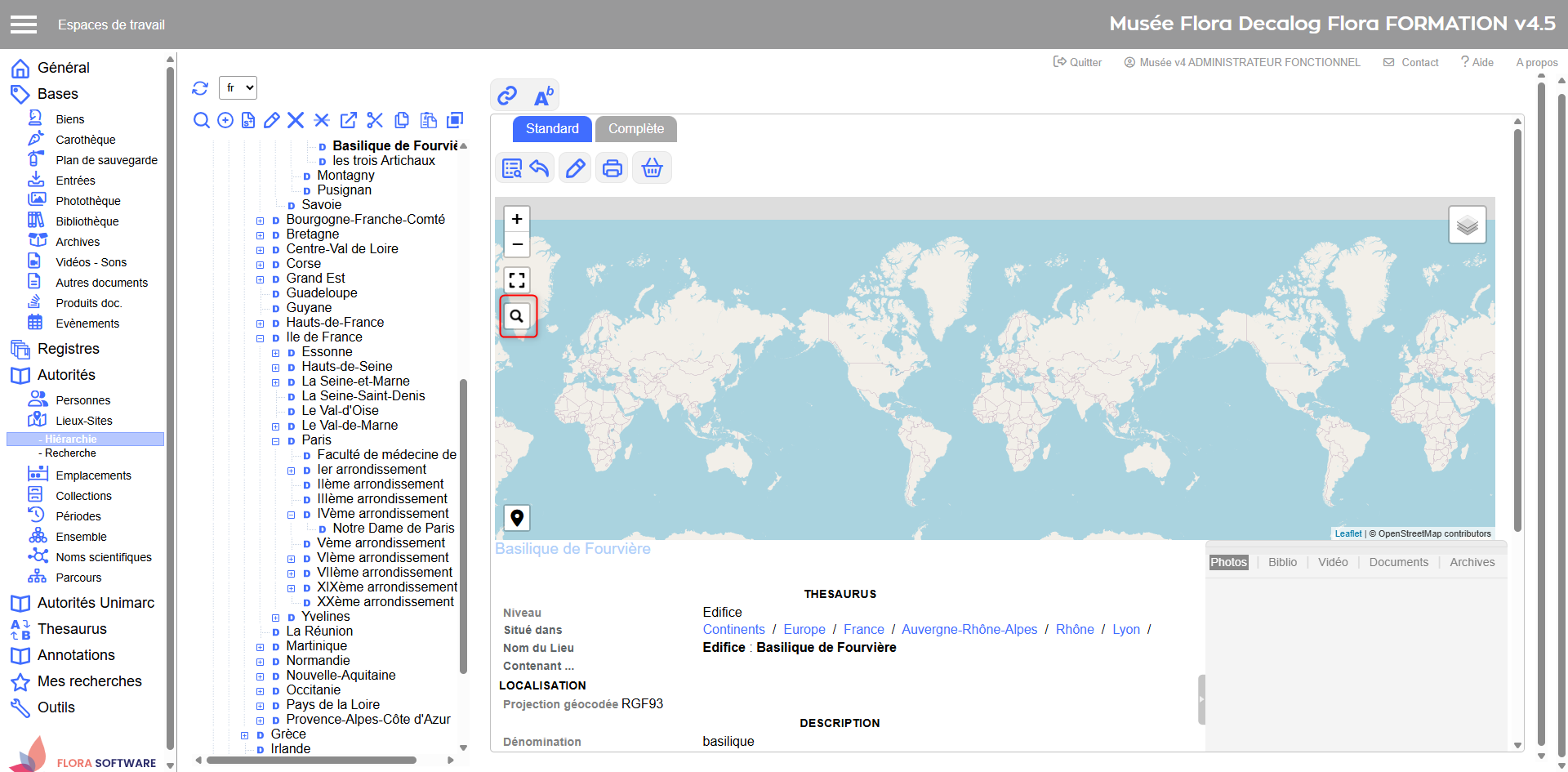Click the refresh hierarchy icon
Screen dimensions: 1568x772
pos(200,88)
